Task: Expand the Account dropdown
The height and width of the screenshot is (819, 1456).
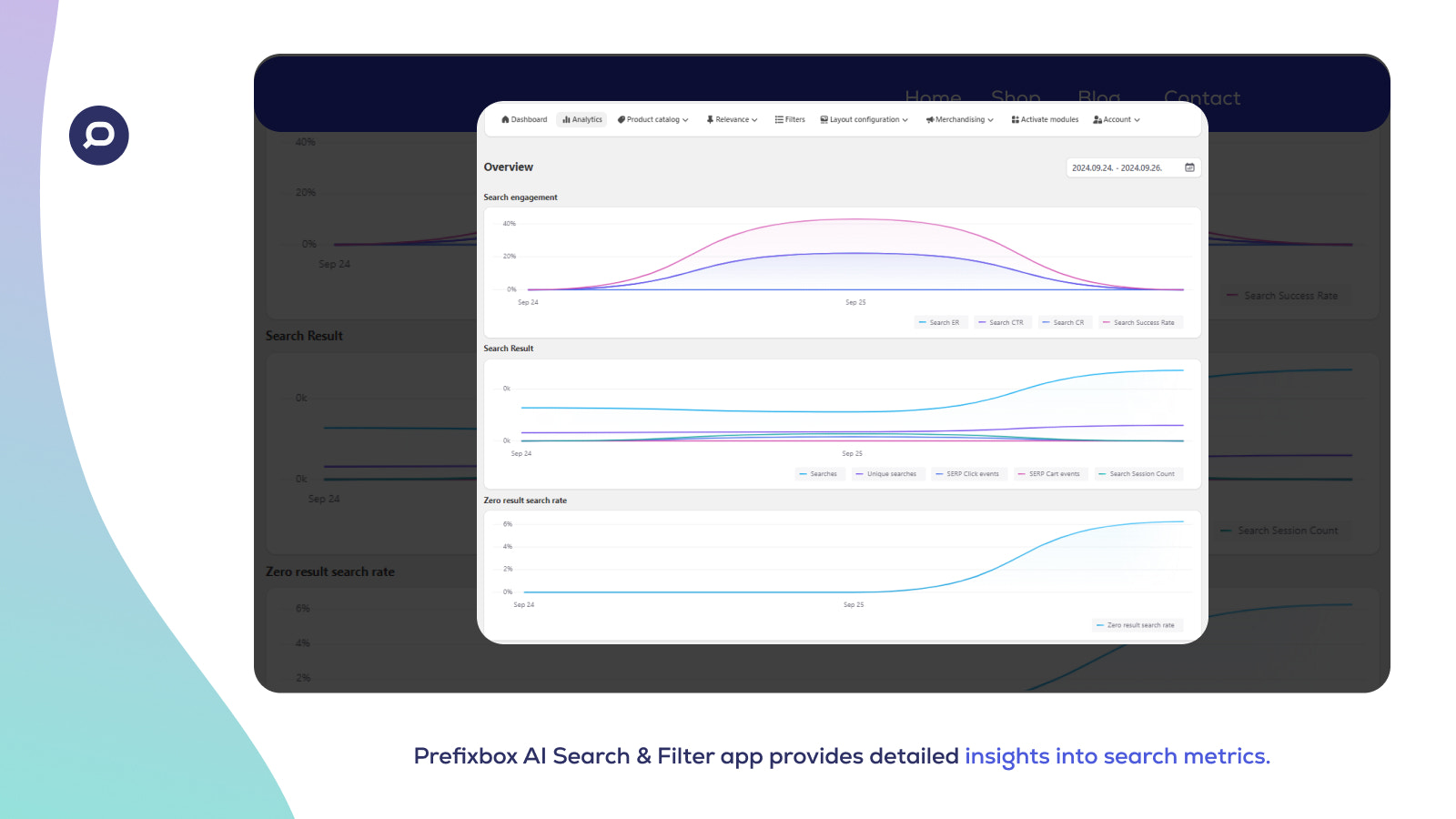Action: 1116,119
